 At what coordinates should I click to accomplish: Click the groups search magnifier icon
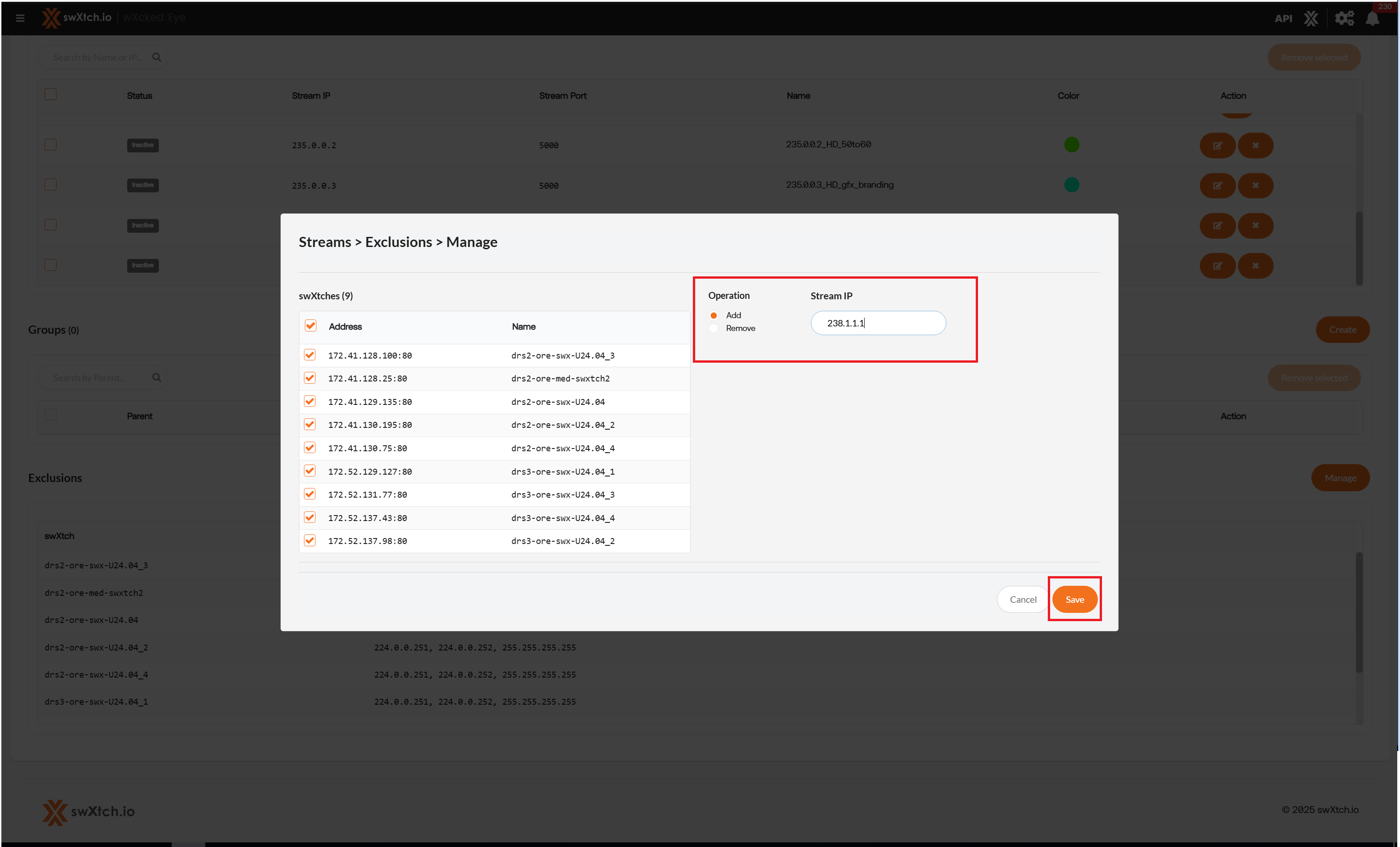(157, 378)
